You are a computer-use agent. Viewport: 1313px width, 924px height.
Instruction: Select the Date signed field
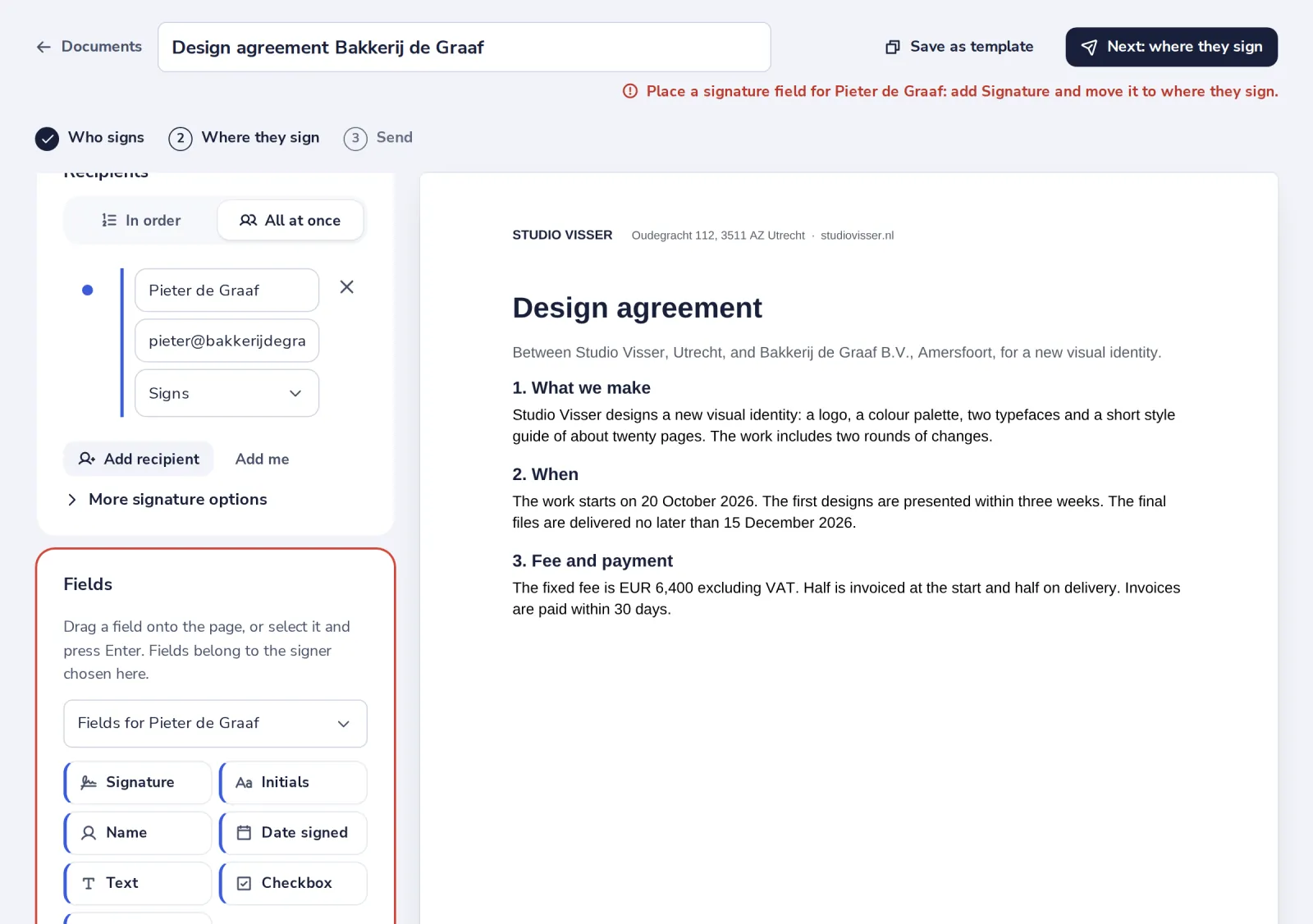coord(293,833)
